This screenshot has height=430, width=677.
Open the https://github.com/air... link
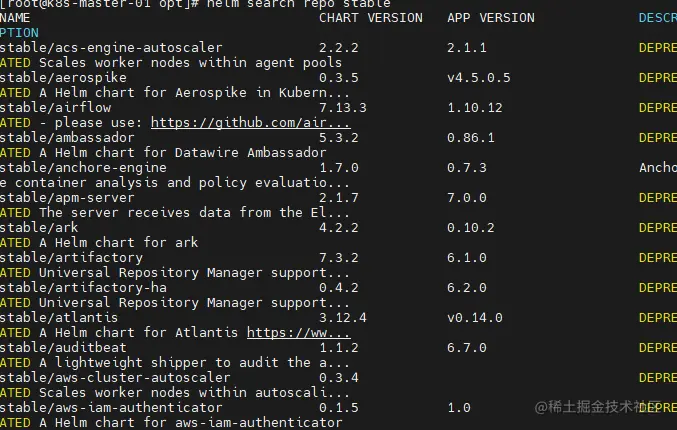coord(250,123)
